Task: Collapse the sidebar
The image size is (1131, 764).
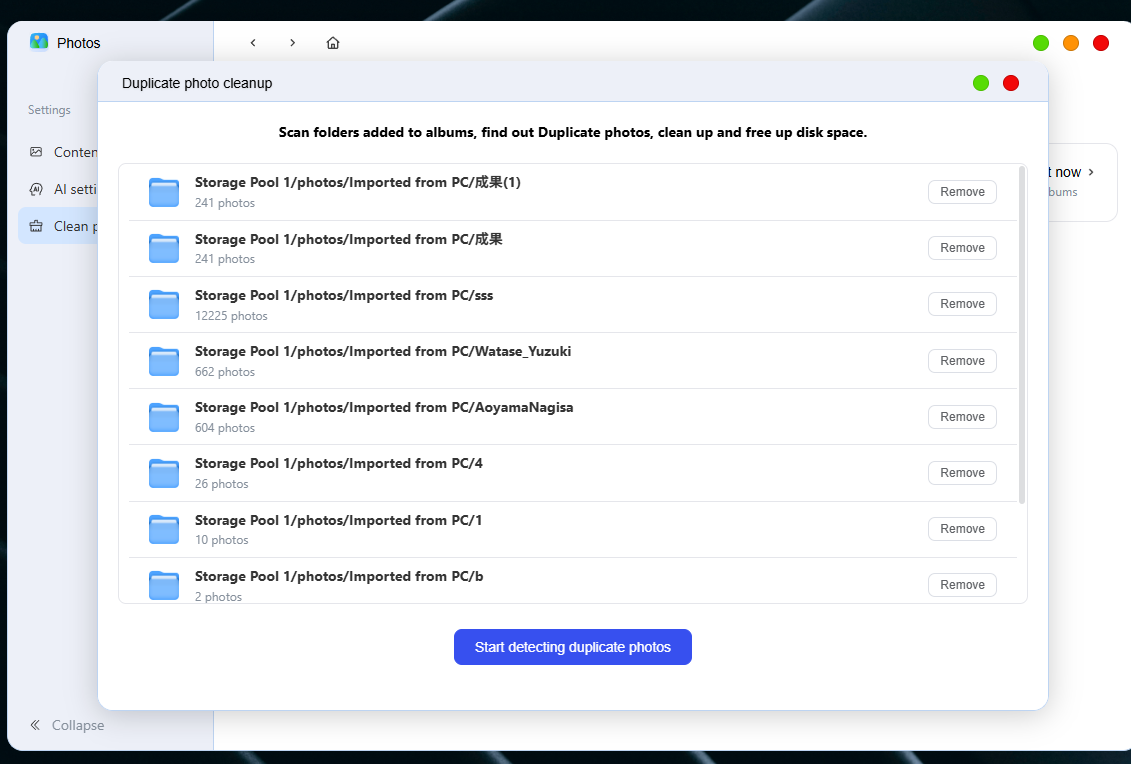Action: coord(66,725)
